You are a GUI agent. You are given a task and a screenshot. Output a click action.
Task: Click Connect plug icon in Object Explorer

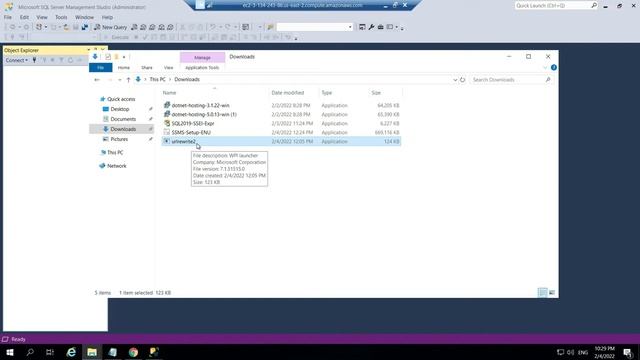point(34,60)
